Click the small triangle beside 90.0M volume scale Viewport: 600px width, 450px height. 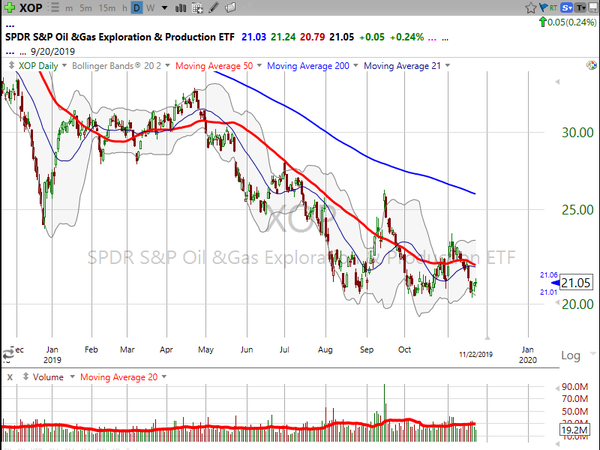[558, 388]
